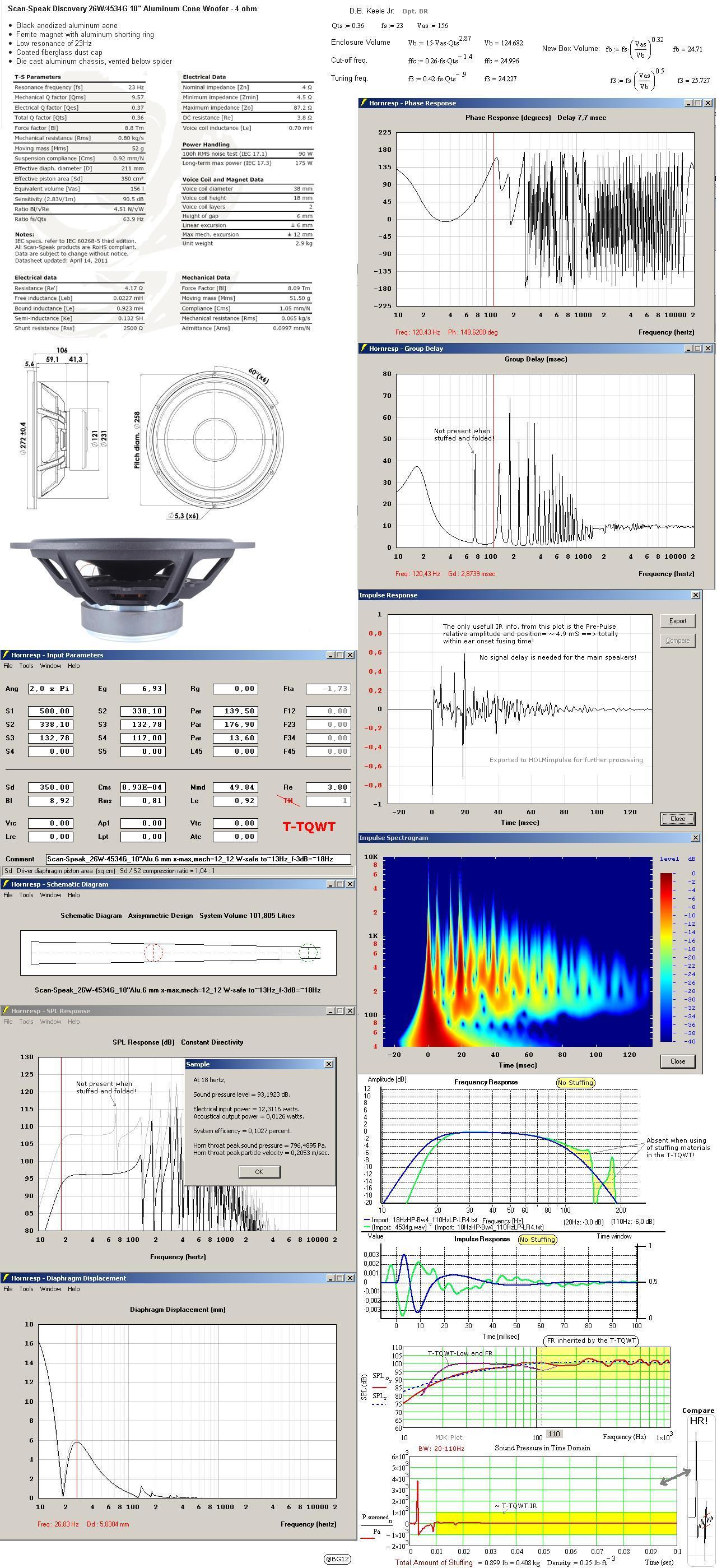This screenshot has width=717, height=1568.
Task: Click the L45 input field
Action: pos(235,751)
